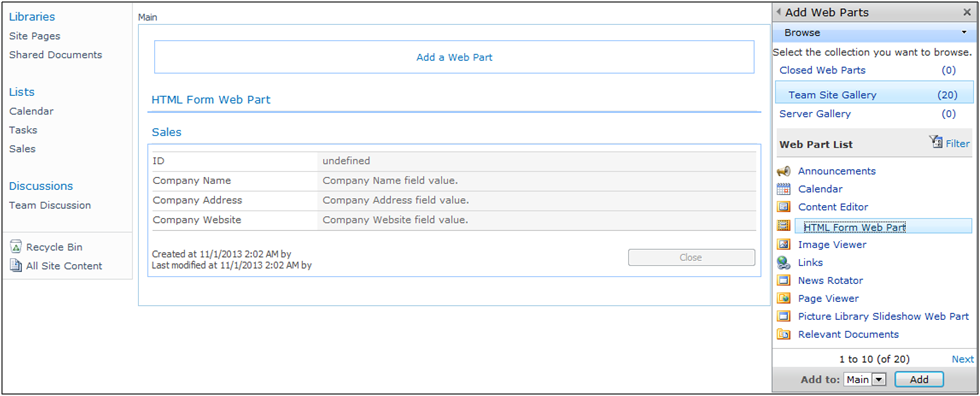Screen dimensions: 980x396
Task: Click the Add button
Action: pyautogui.click(x=919, y=379)
